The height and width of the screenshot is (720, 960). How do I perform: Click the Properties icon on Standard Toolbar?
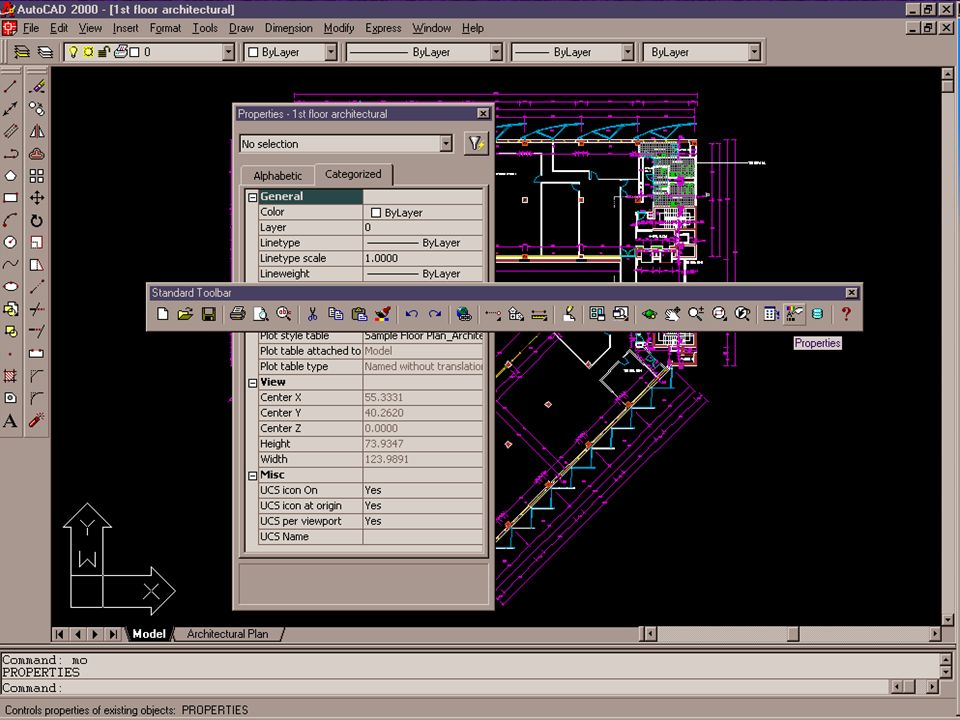point(794,314)
